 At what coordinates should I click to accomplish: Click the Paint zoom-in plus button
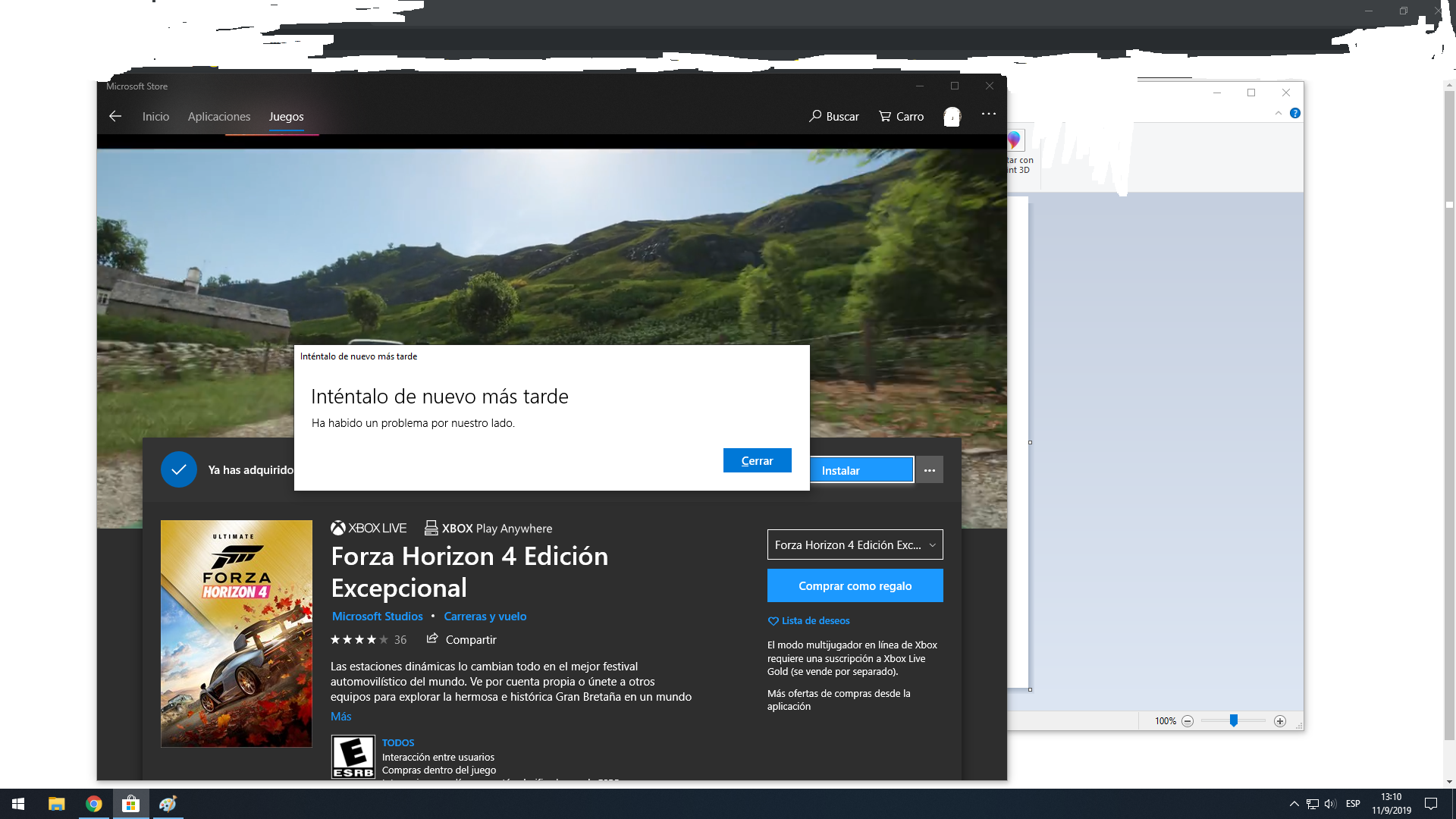point(1280,721)
